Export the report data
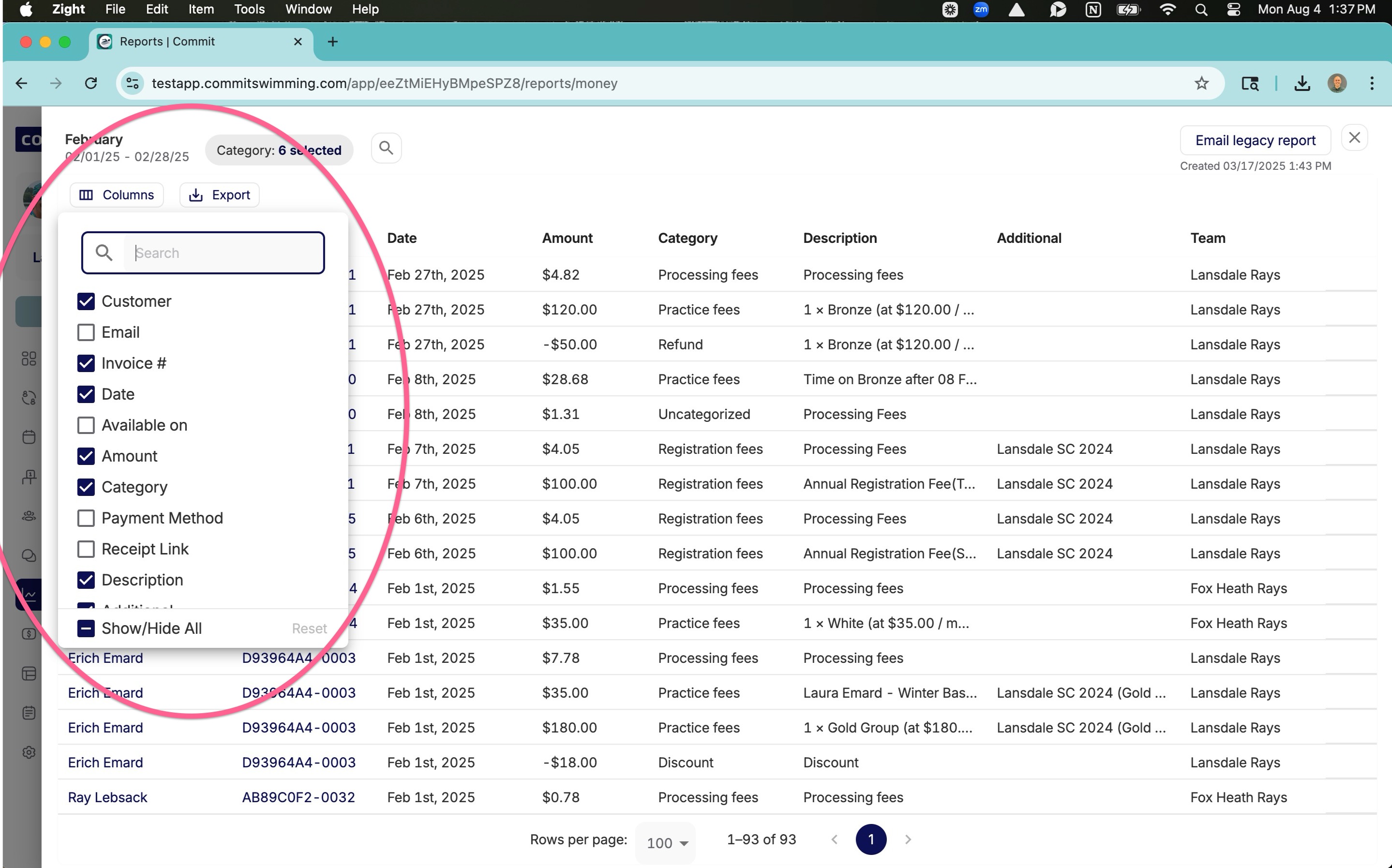Screen dimensions: 1392x868 click(219, 195)
